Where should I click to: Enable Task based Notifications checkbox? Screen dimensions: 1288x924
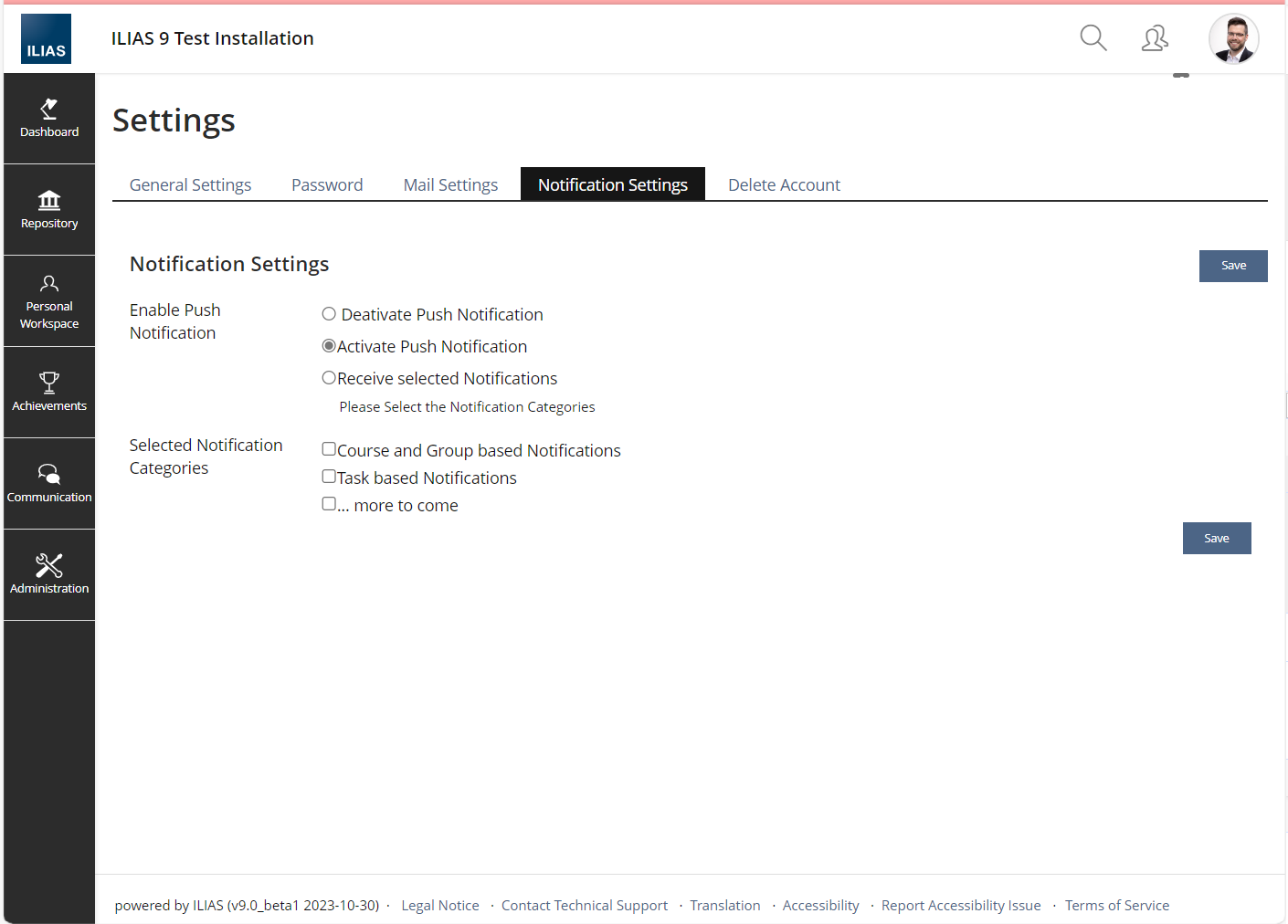[x=329, y=477]
